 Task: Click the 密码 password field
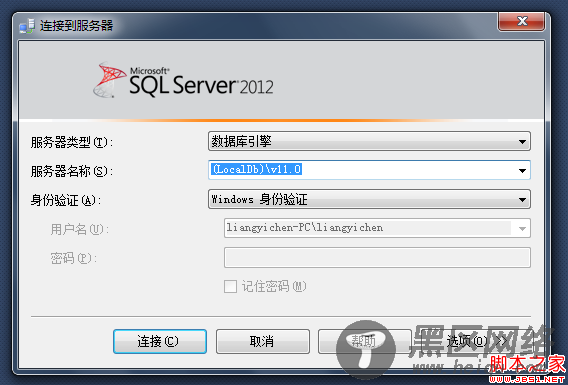377,258
